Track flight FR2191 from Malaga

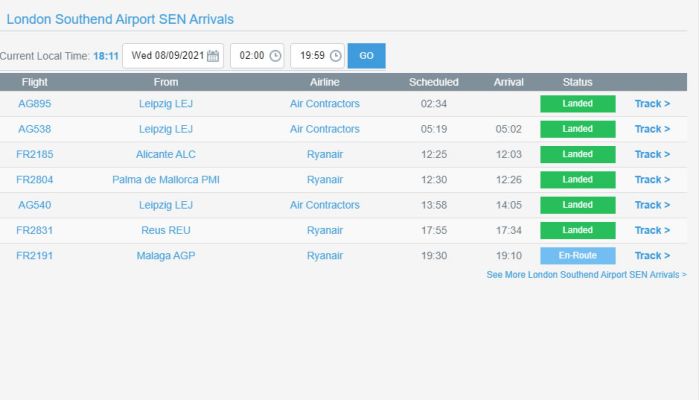click(652, 256)
